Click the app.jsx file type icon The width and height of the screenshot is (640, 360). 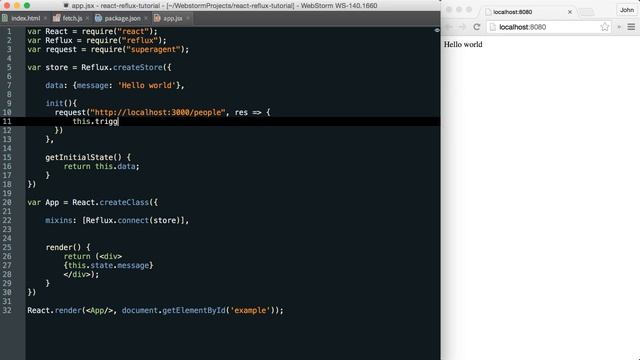click(157, 18)
